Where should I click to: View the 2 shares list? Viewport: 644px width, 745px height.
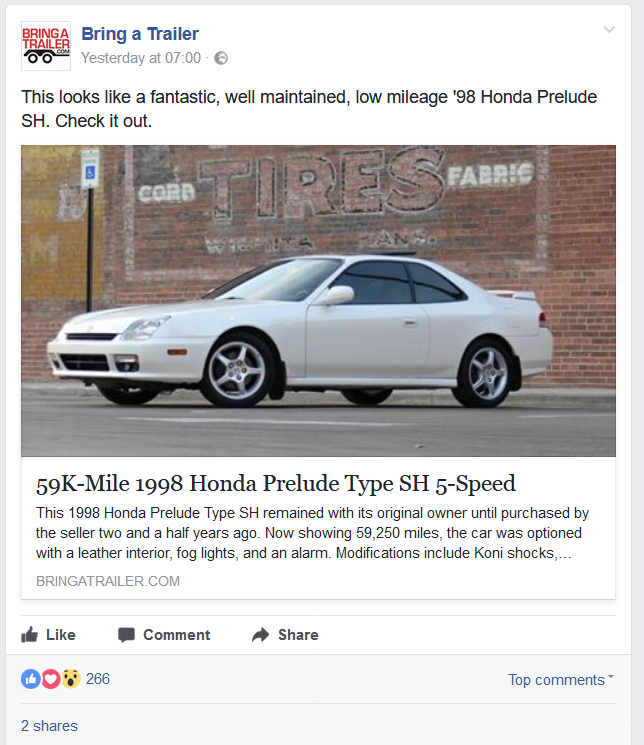49,726
